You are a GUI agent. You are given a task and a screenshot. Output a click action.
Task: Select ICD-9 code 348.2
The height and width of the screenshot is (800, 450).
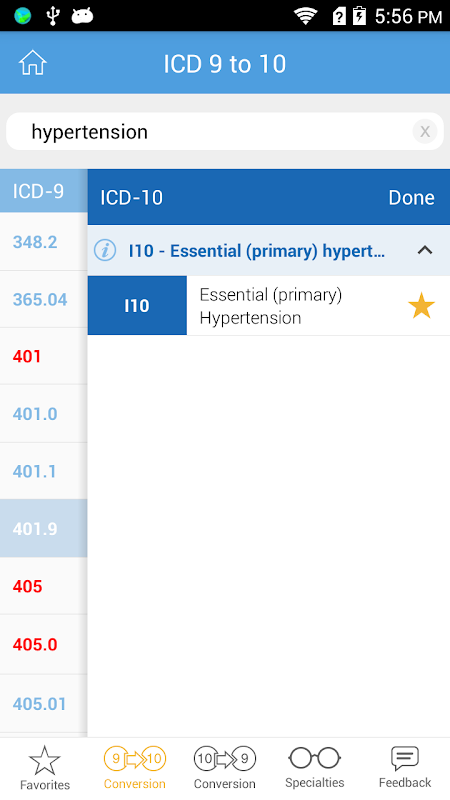(x=43, y=242)
